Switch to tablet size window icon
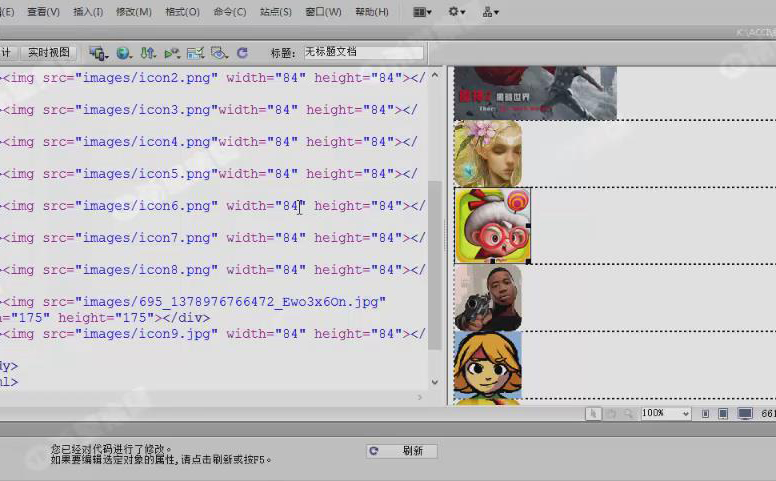 723,413
